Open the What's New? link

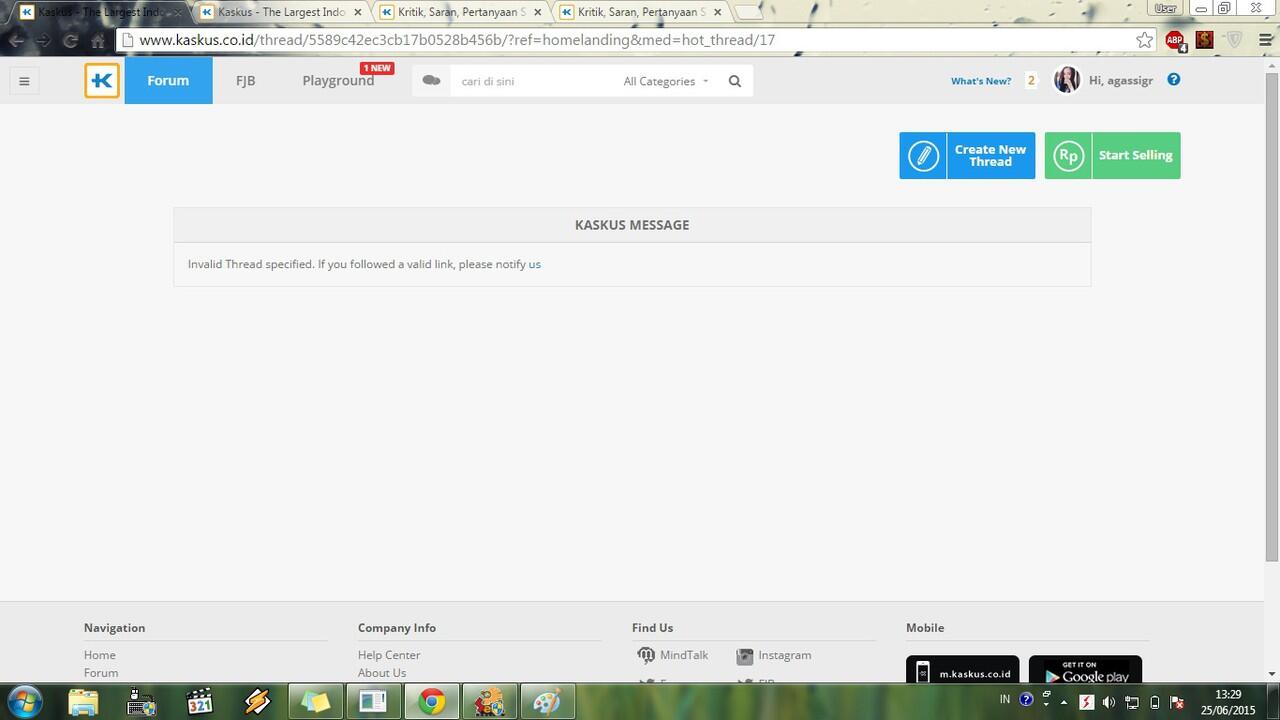[981, 81]
